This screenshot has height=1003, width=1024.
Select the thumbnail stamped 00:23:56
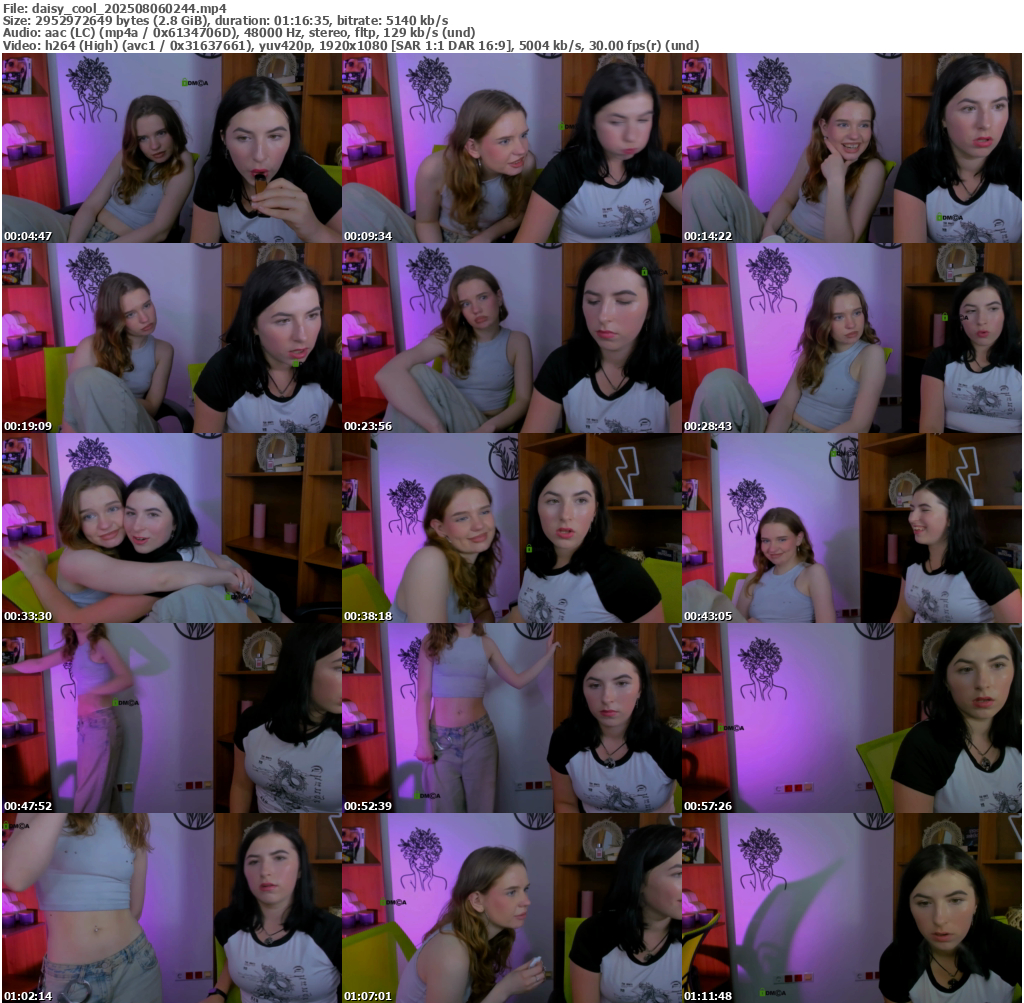click(511, 338)
